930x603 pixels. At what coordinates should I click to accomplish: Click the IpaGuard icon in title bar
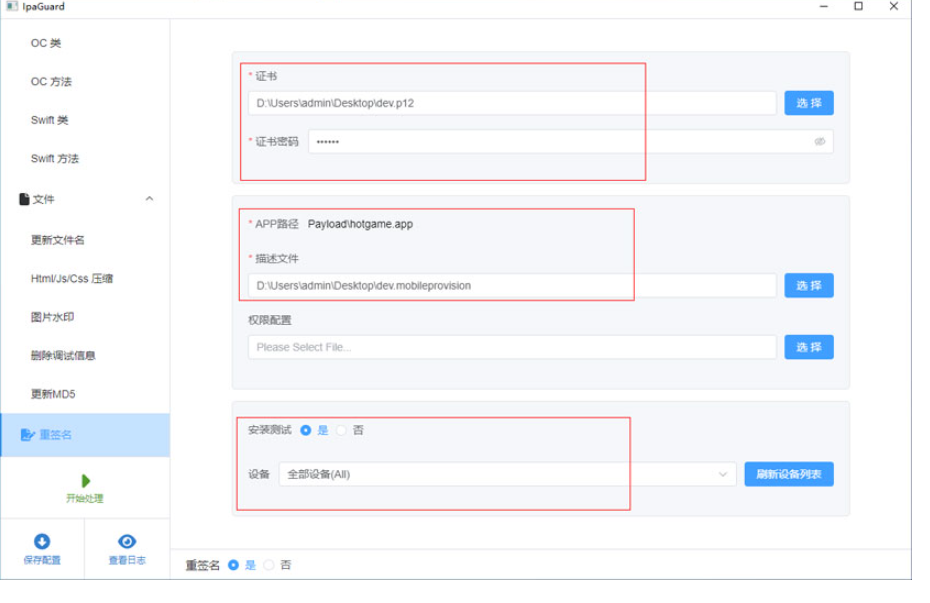tap(13, 7)
